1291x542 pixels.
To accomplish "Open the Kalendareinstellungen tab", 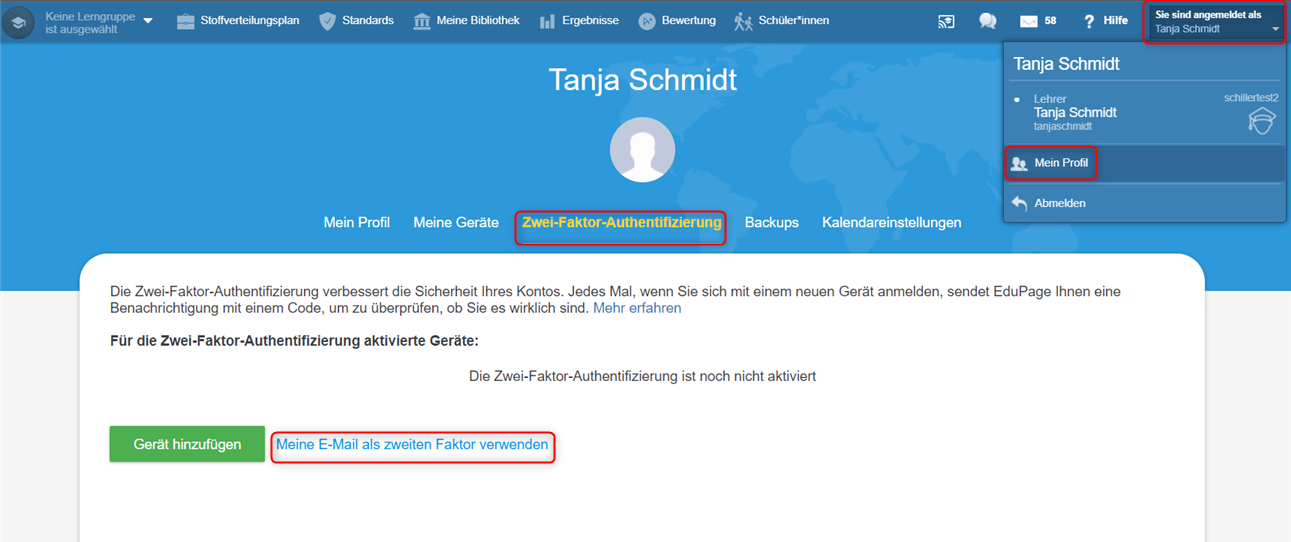I will coord(892,223).
